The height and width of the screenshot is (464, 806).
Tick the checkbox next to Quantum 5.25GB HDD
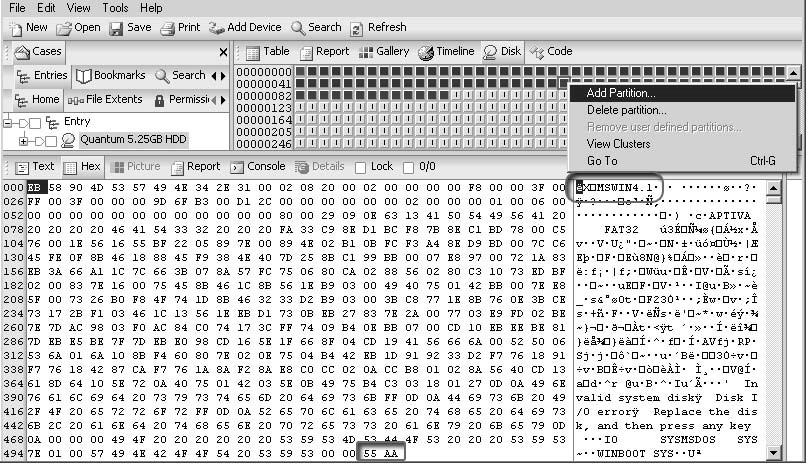coord(52,140)
